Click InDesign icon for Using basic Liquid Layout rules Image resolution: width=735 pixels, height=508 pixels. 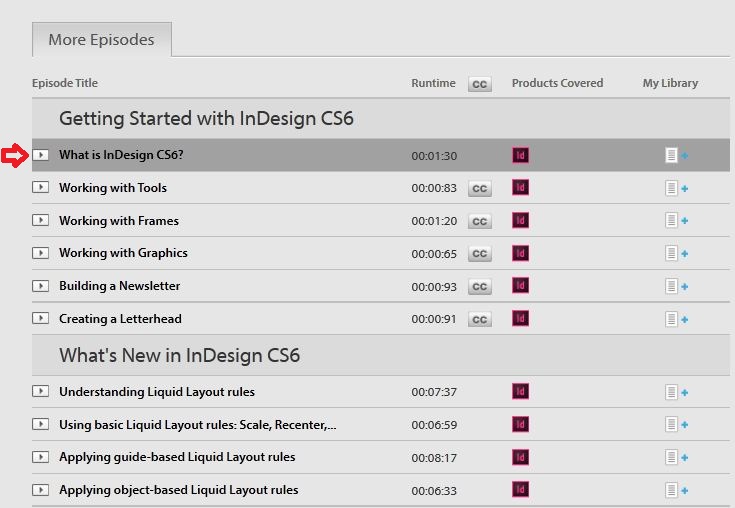(520, 424)
